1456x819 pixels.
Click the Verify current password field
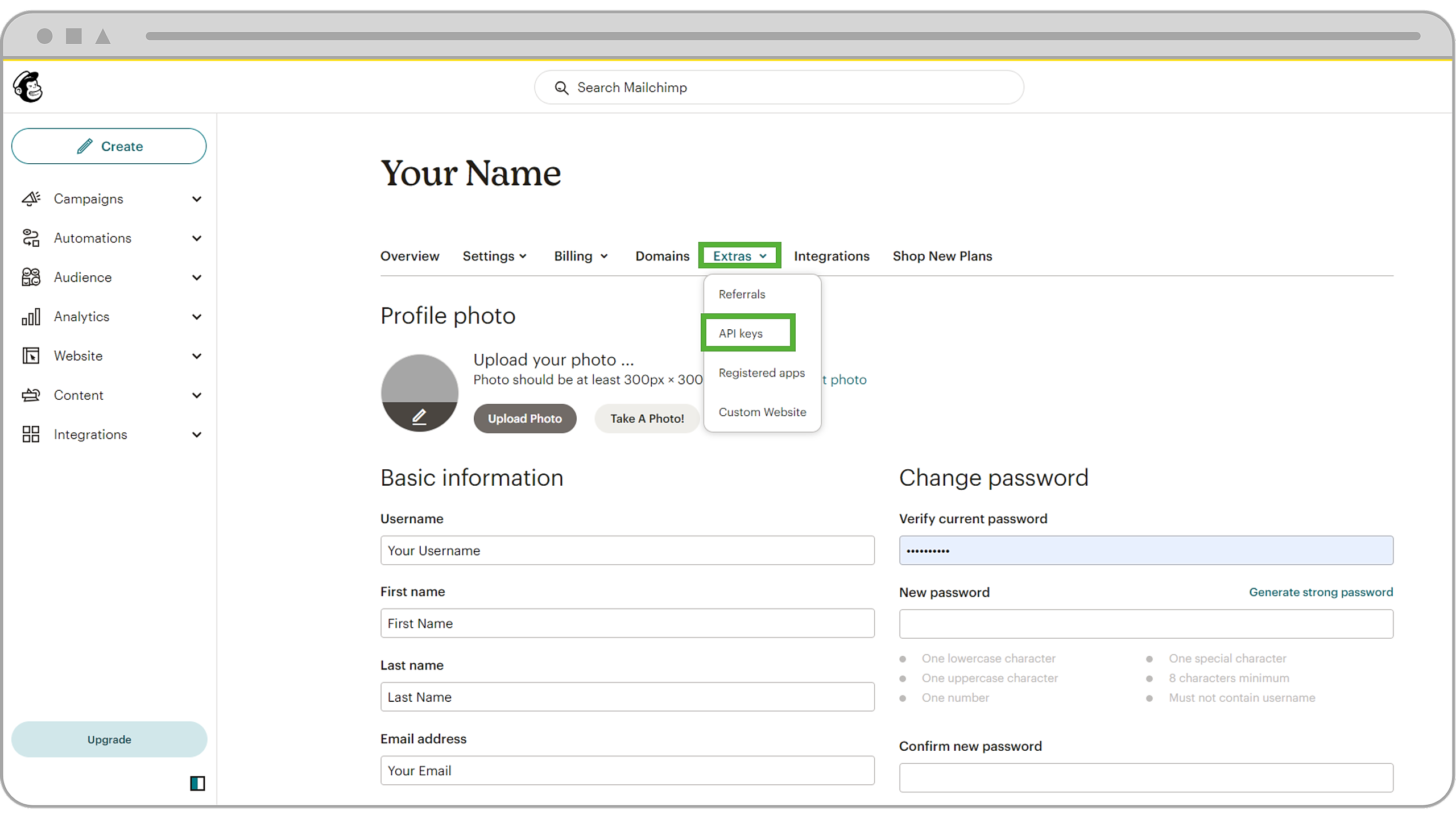[x=1146, y=551]
